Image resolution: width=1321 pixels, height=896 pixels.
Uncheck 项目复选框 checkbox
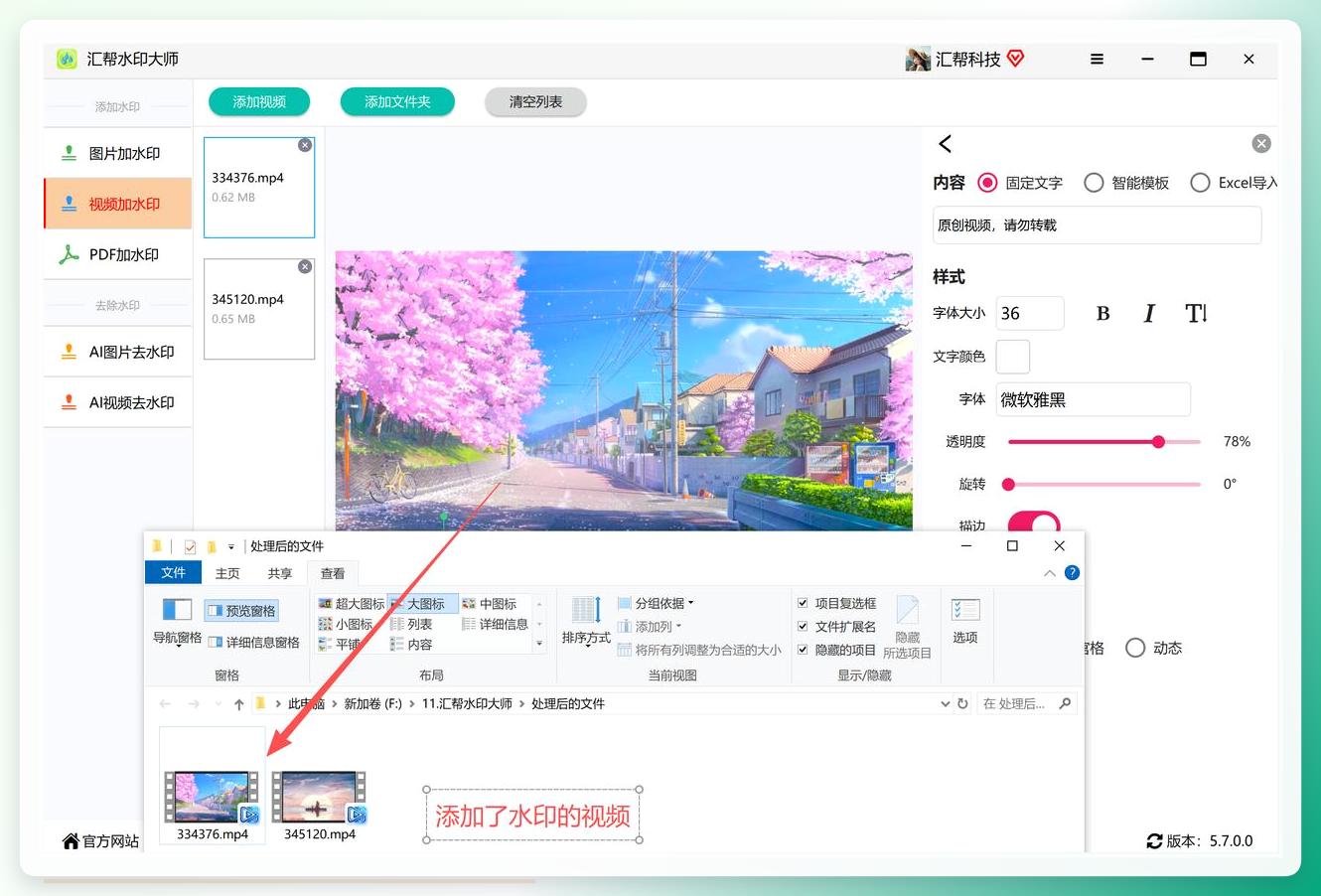pos(803,603)
